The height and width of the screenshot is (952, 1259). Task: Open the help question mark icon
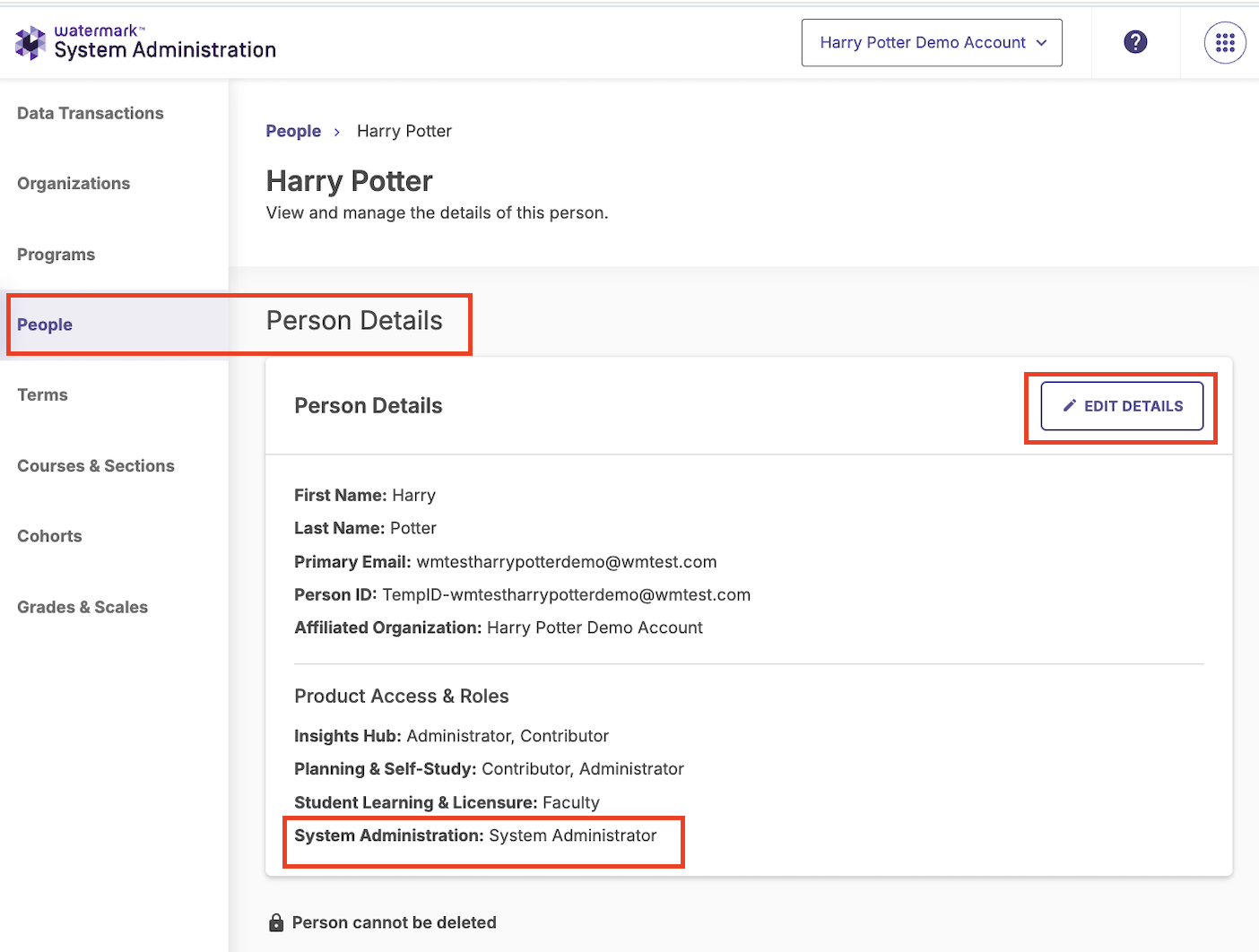(x=1135, y=42)
